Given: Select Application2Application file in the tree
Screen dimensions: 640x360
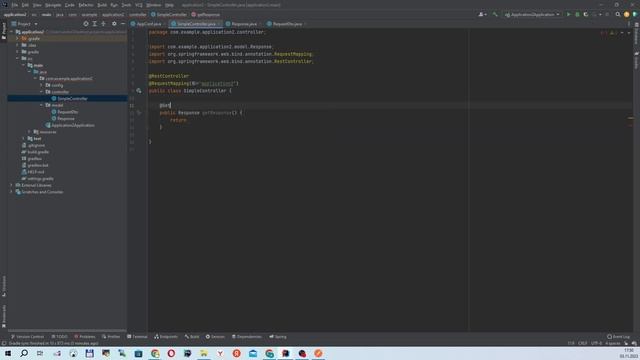Looking at the screenshot, I should pos(73,125).
